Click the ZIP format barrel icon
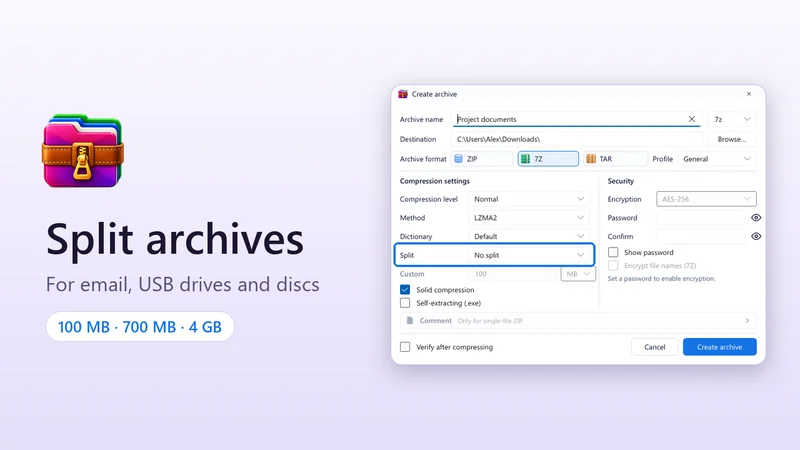800x450 pixels. 458,159
